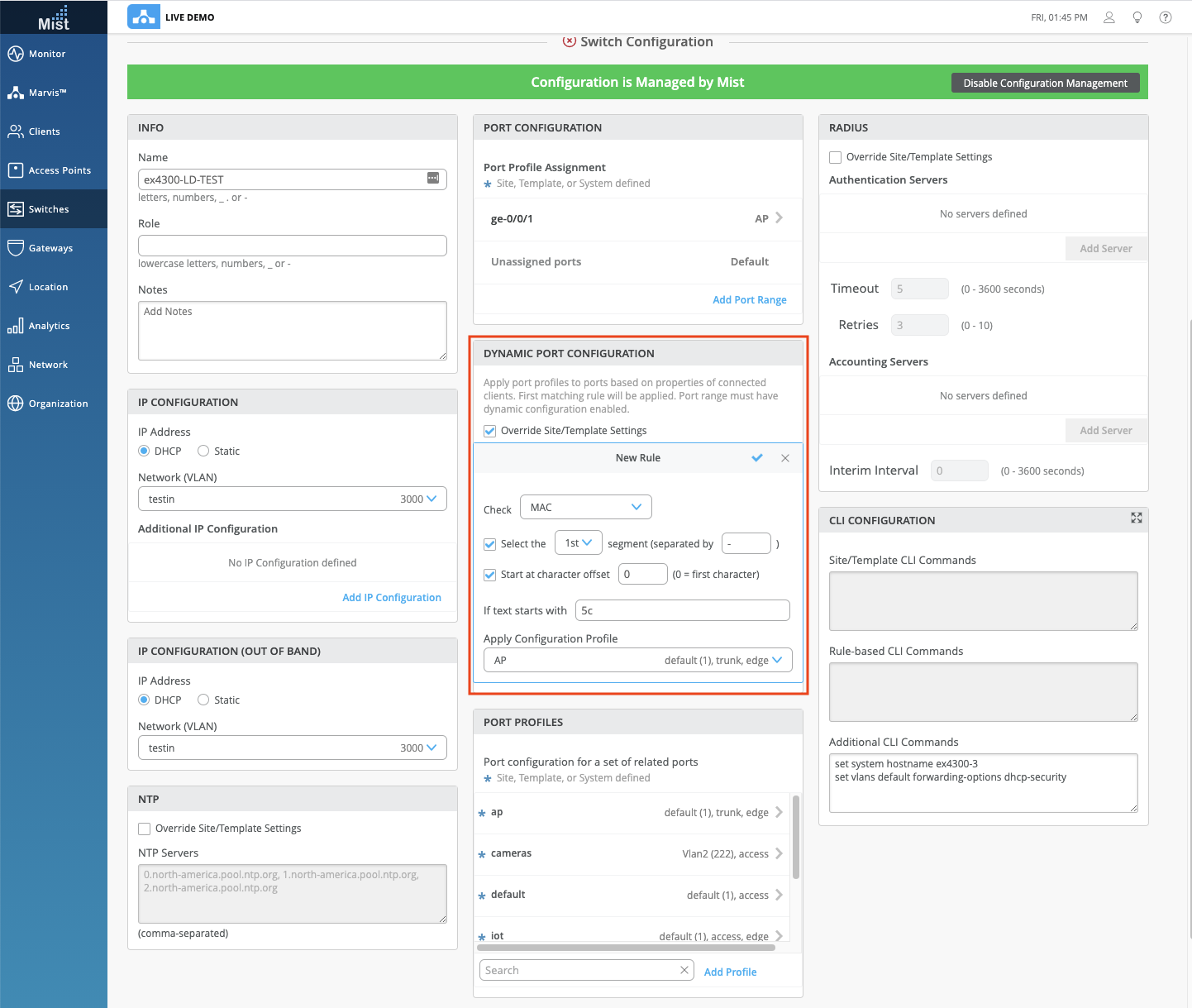
Task: Select Static under IP Configuration
Action: [203, 451]
